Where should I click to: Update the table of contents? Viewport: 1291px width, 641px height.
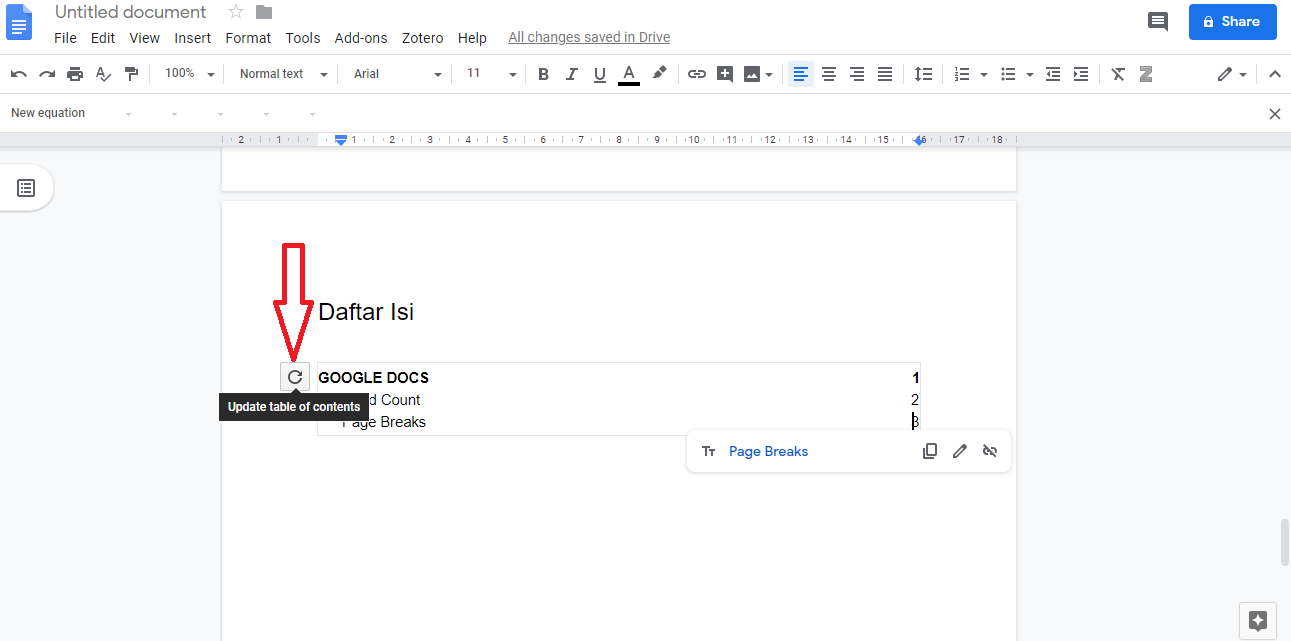pos(294,376)
